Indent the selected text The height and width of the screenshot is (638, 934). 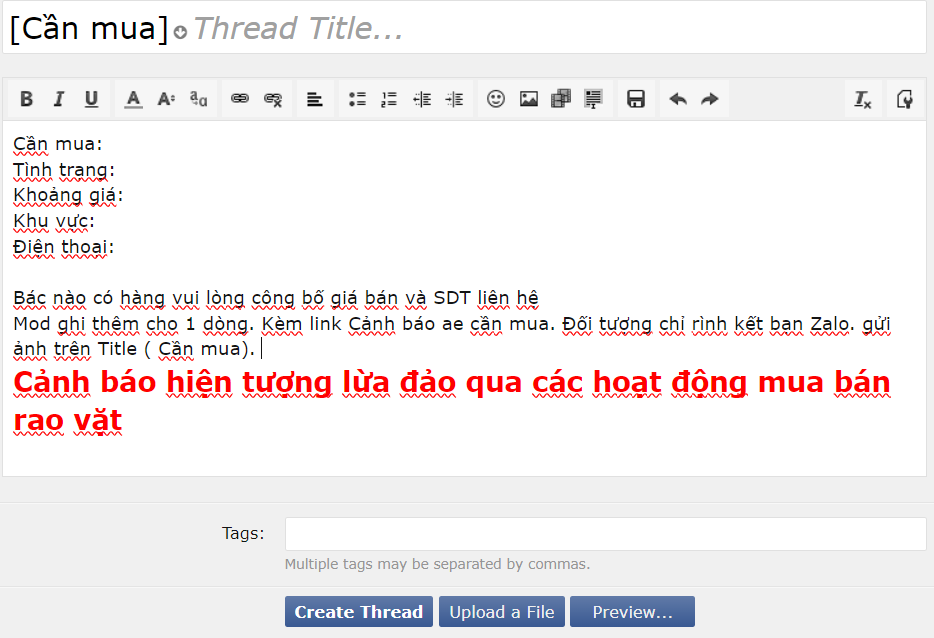click(x=454, y=99)
